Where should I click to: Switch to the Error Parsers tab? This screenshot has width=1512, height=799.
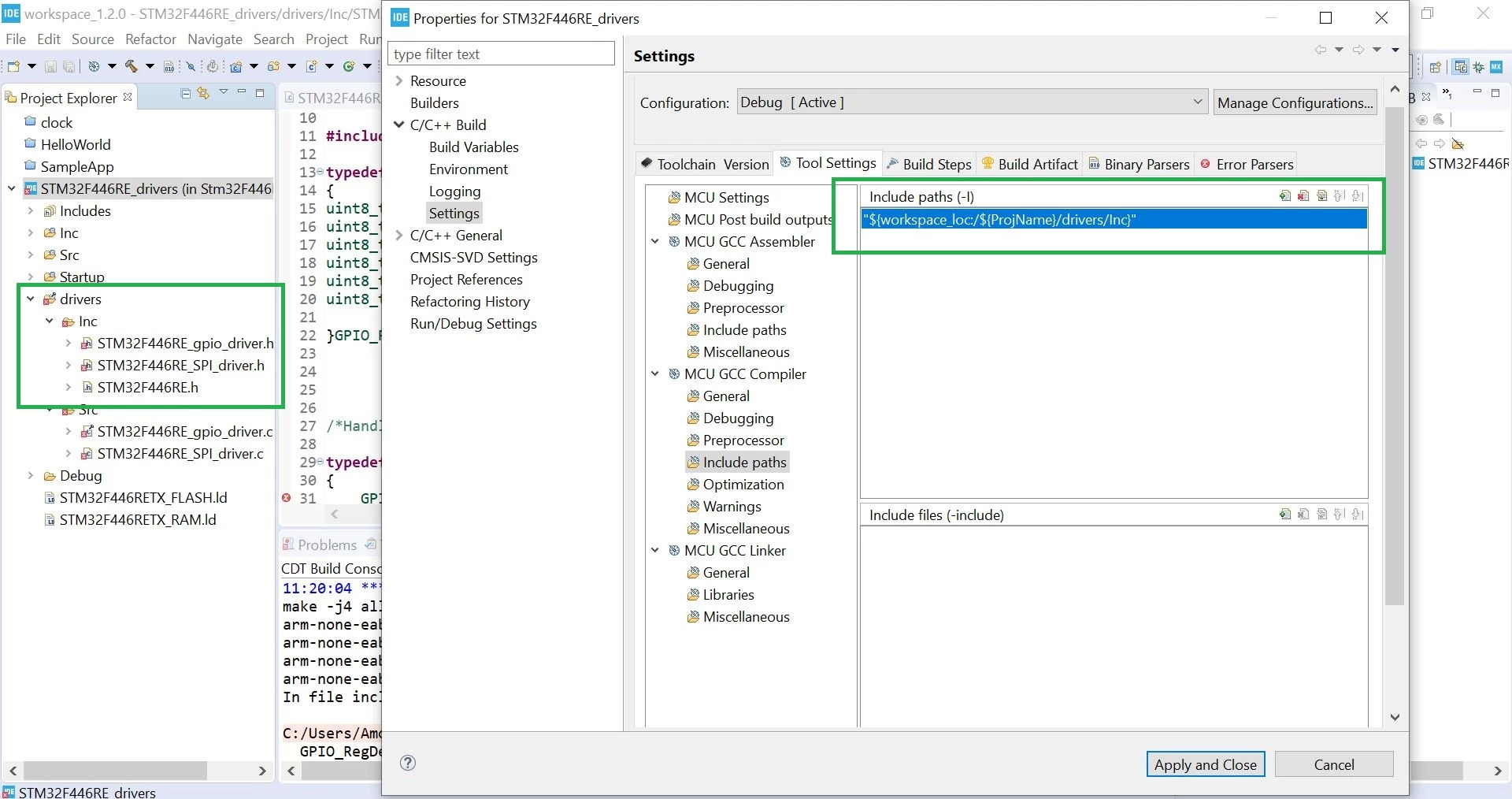[x=1247, y=164]
